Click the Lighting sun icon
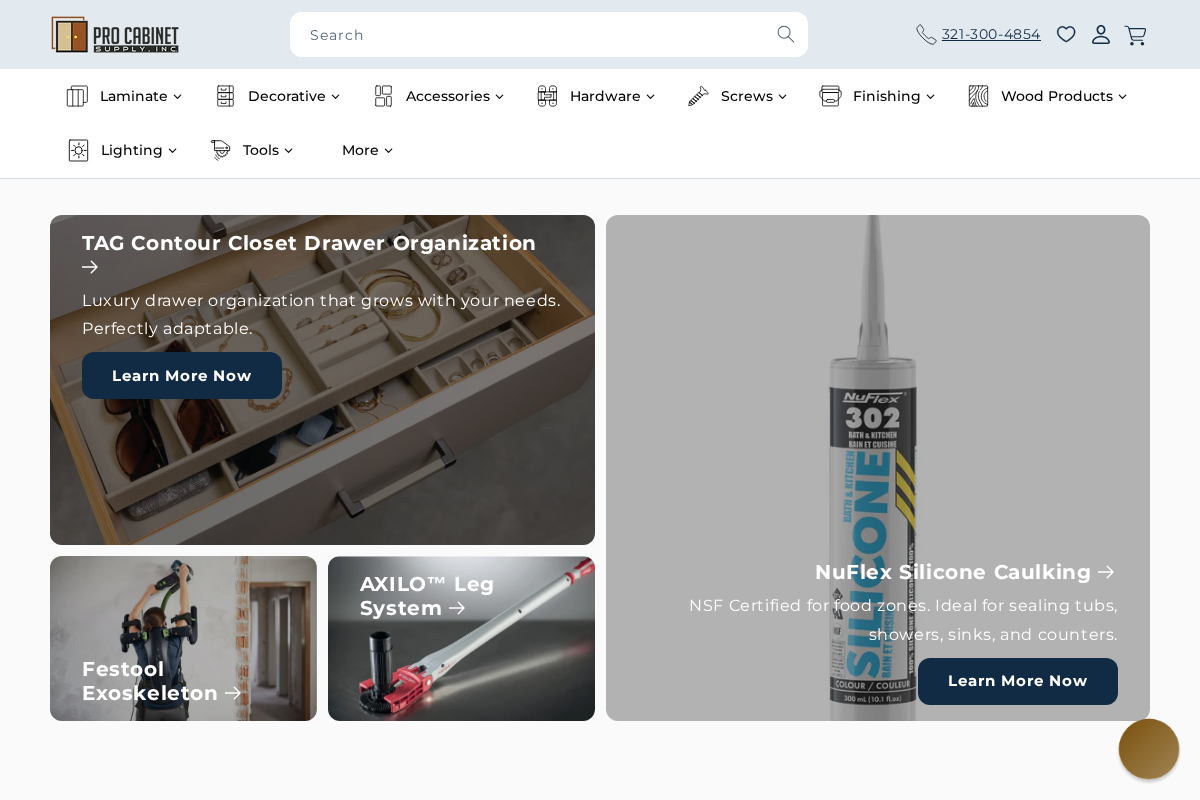Screen dimensions: 1200x800 pyautogui.click(x=78, y=150)
